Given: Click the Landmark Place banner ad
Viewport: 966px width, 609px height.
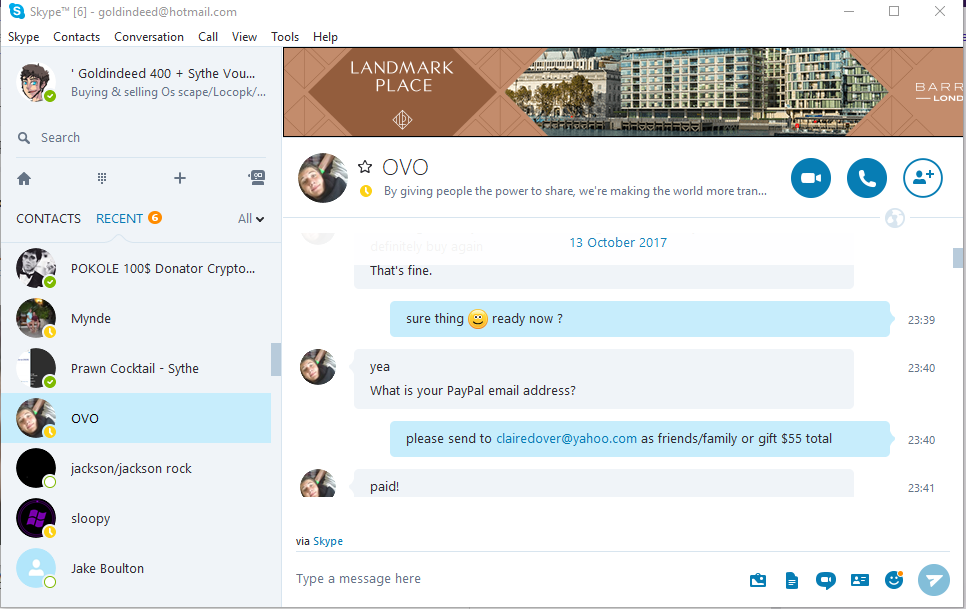Looking at the screenshot, I should (x=623, y=92).
